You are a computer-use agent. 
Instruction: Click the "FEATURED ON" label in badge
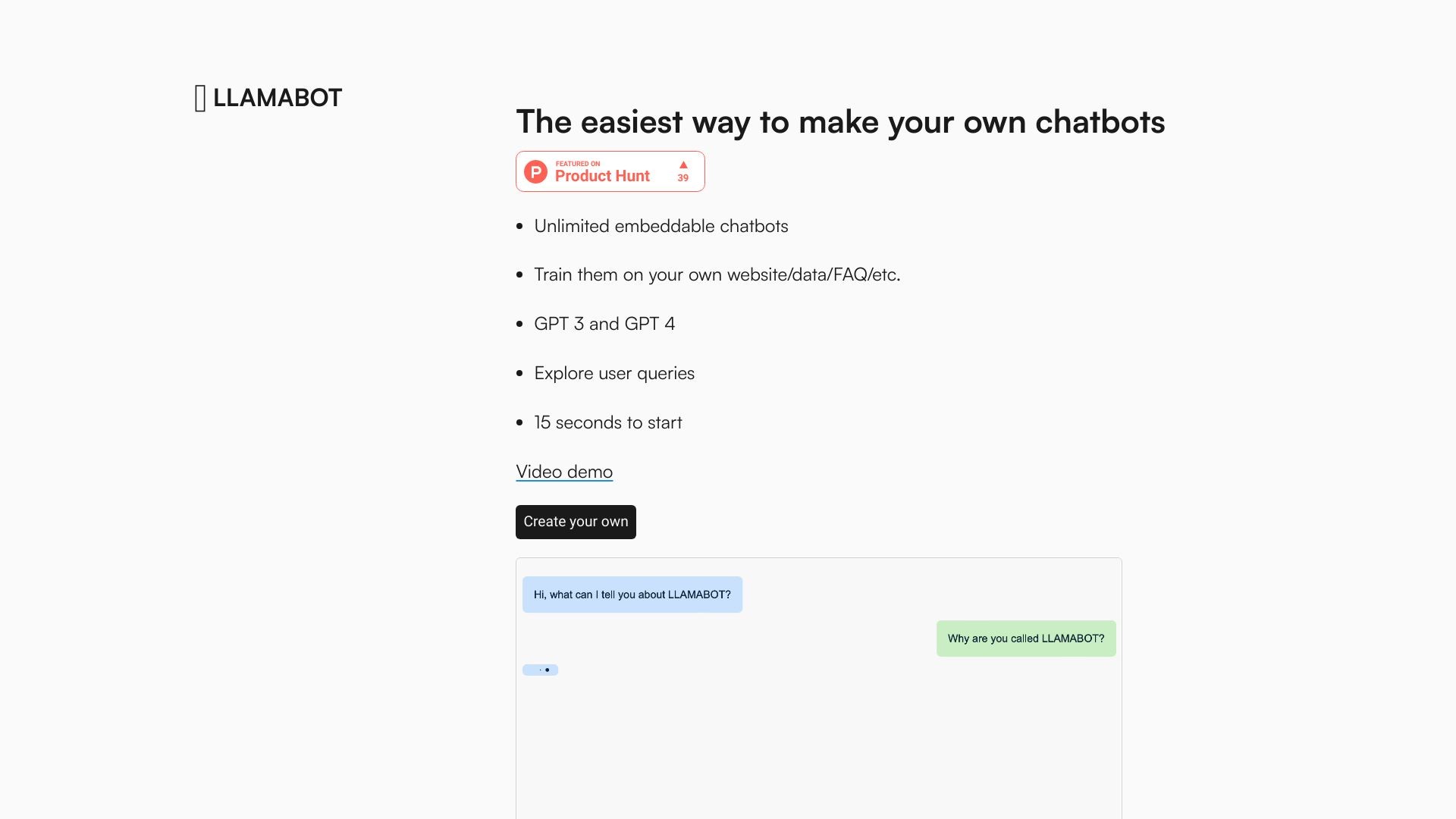tap(578, 164)
